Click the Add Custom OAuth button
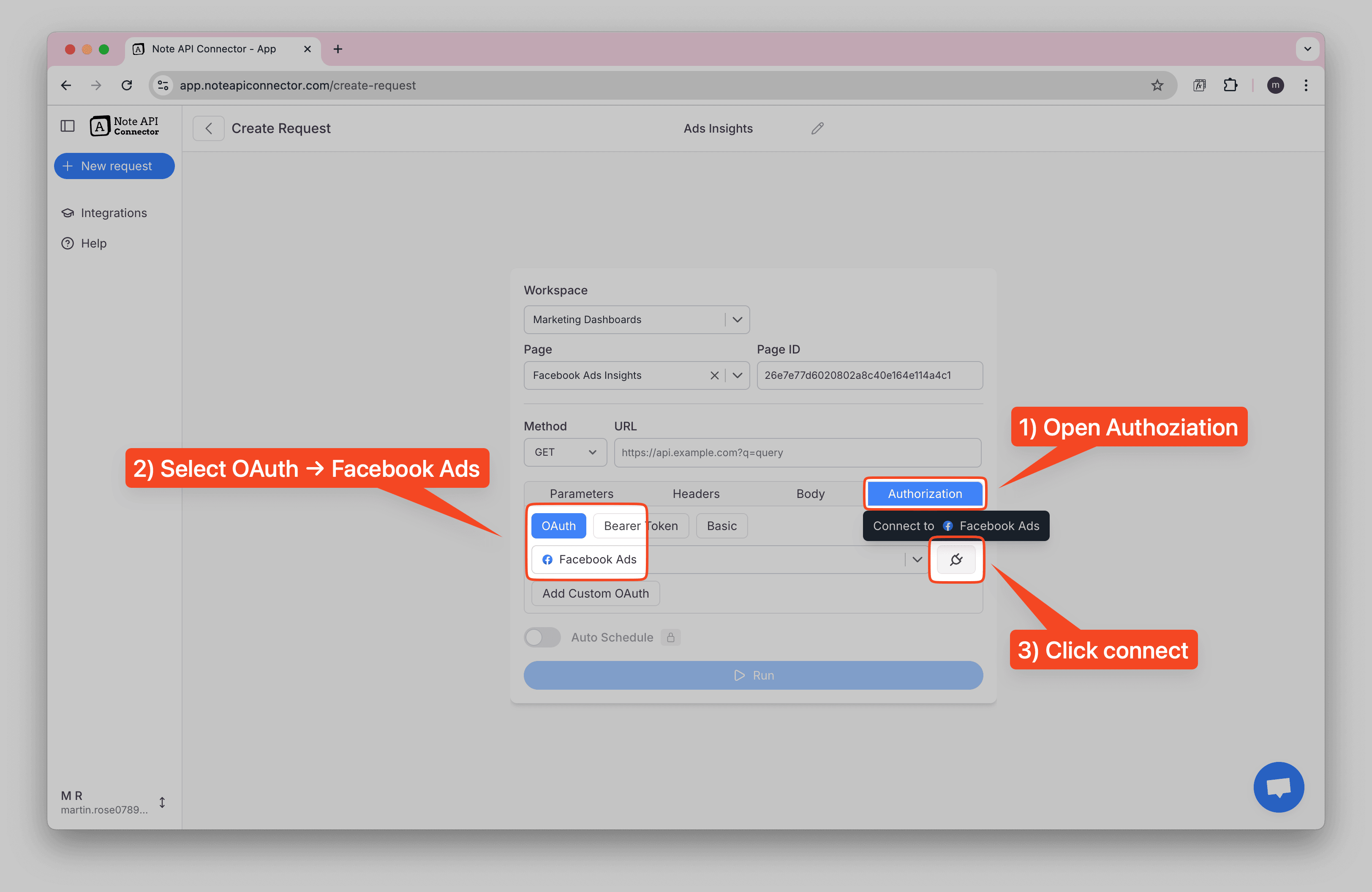Screen dimensions: 1372x892 pos(595,593)
